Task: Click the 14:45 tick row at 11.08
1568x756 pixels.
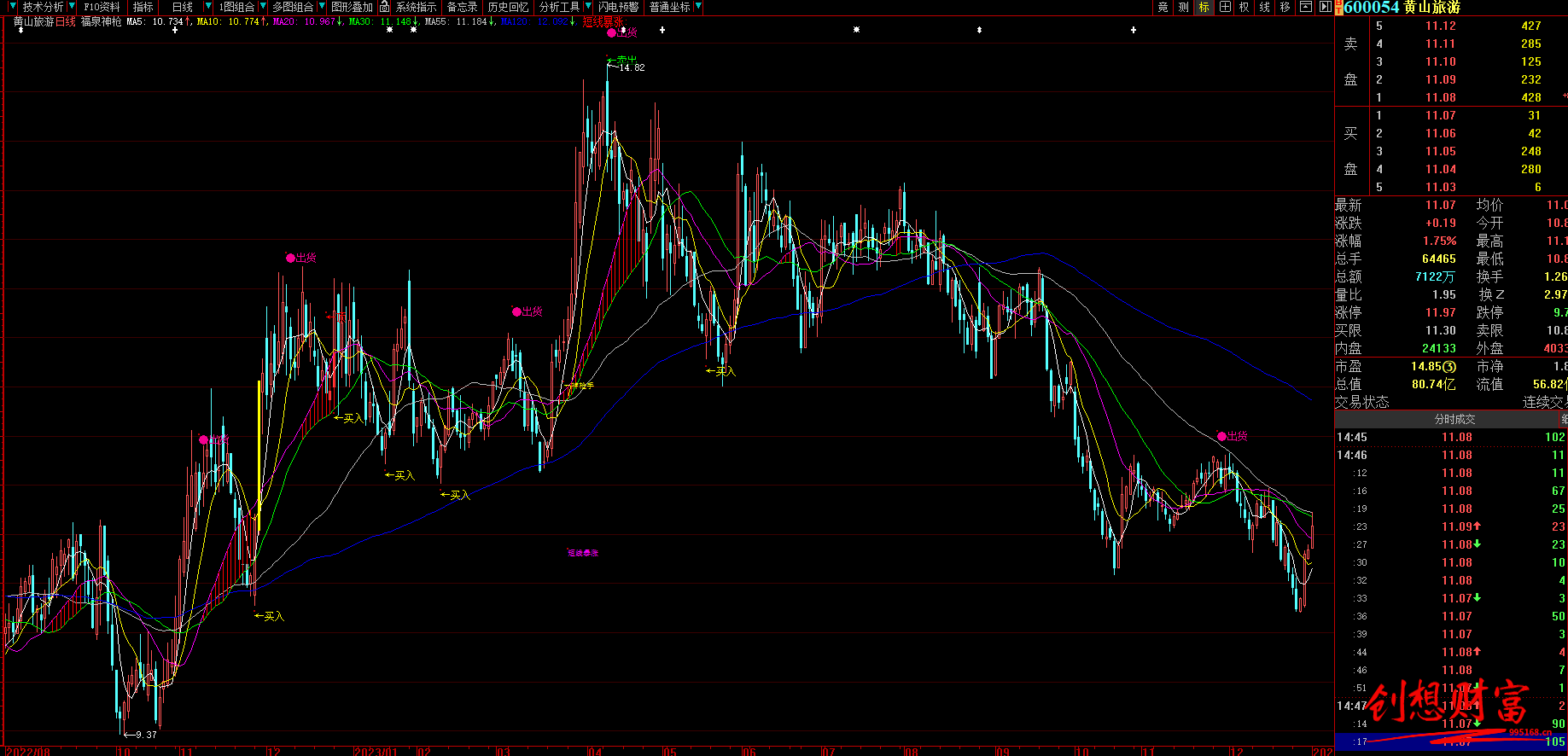Action: pyautogui.click(x=1451, y=437)
